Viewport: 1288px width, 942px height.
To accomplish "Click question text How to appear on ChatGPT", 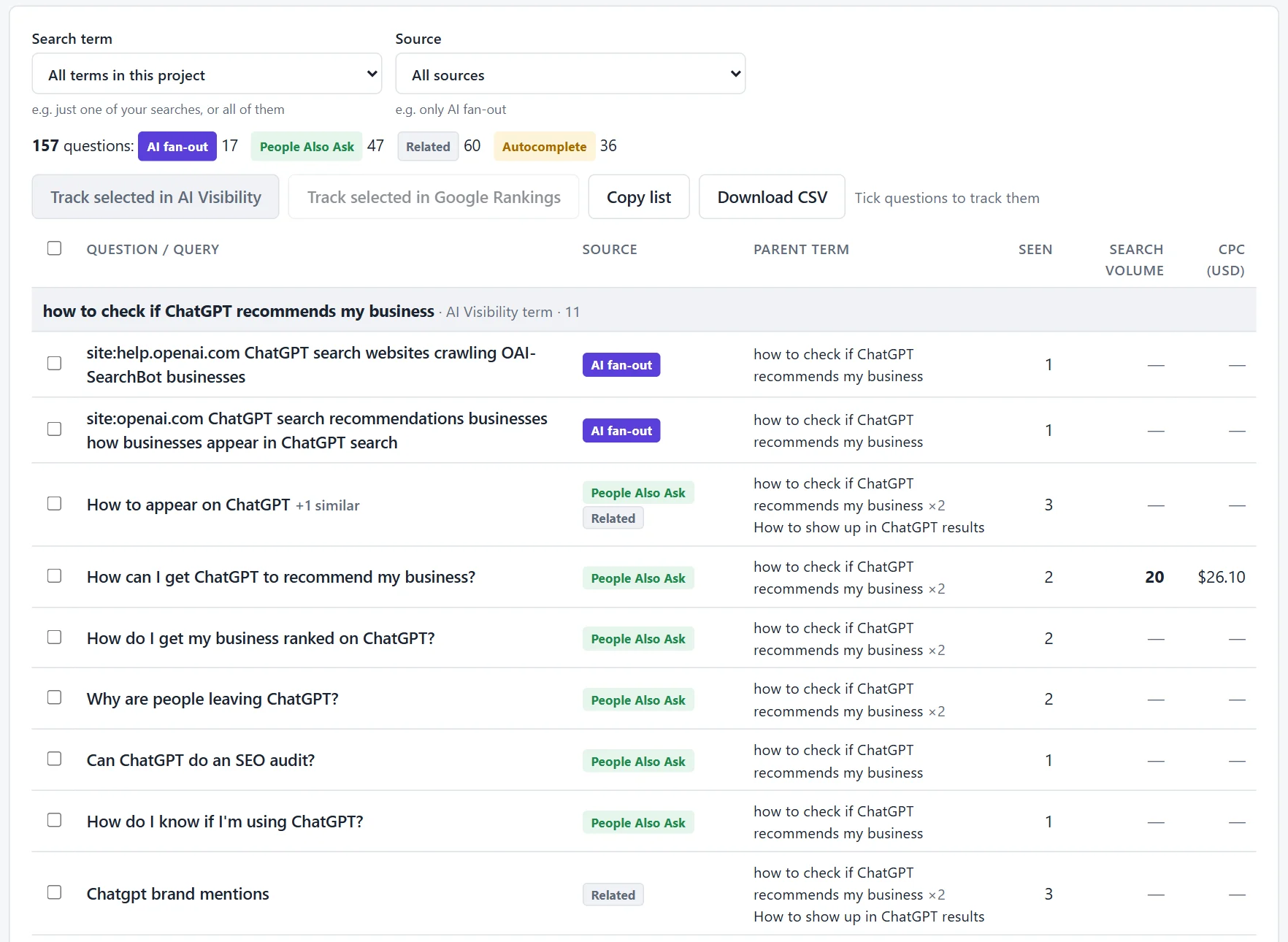I will tap(188, 505).
